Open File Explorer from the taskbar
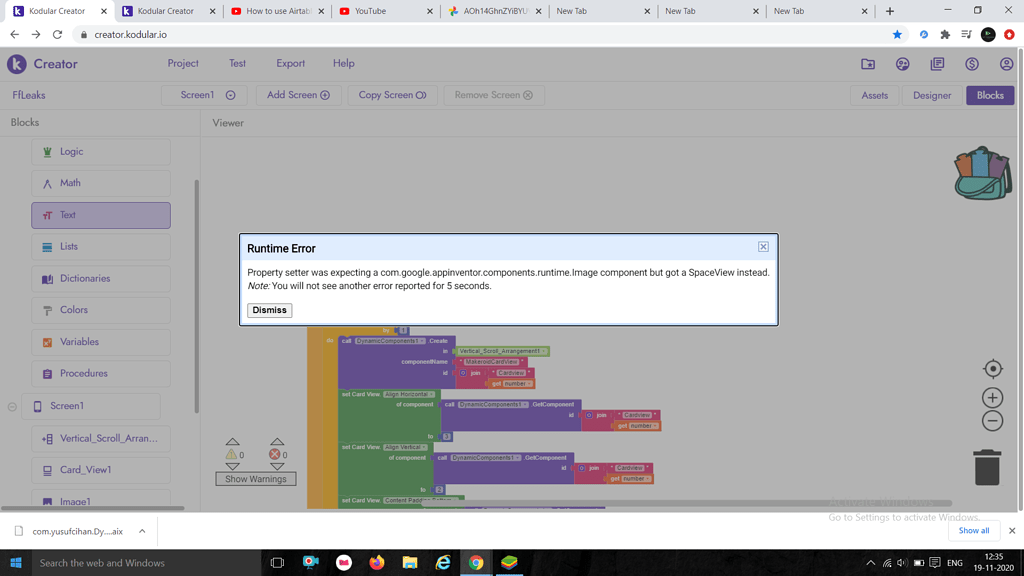 point(410,563)
